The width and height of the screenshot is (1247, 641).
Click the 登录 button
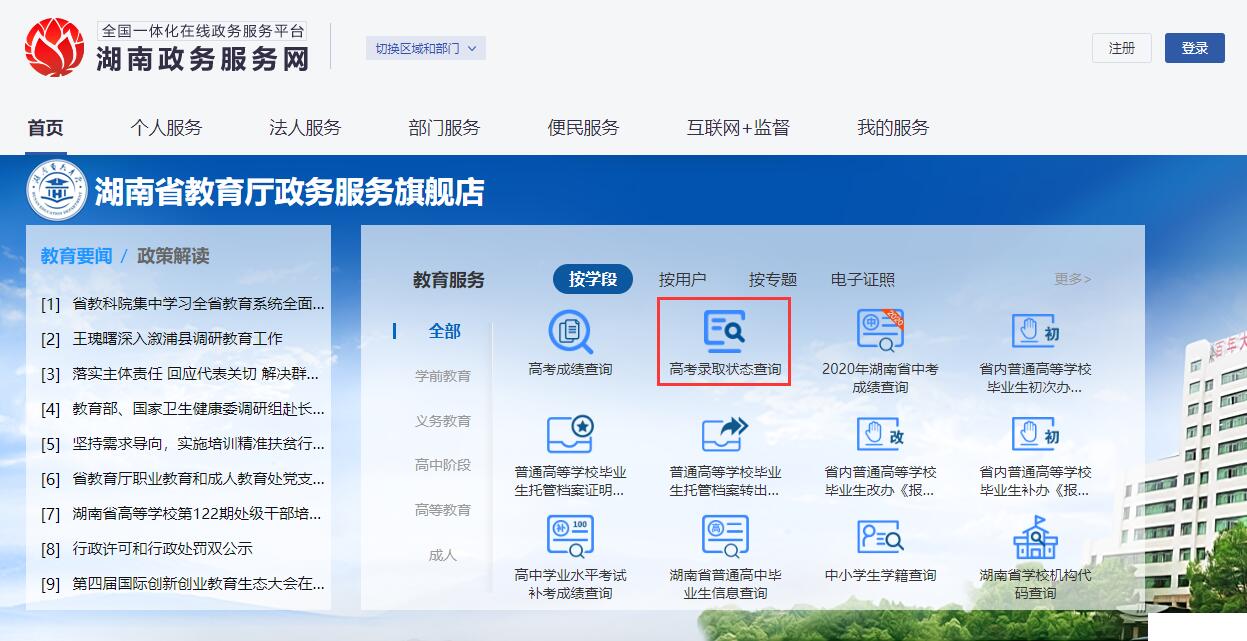click(1195, 48)
